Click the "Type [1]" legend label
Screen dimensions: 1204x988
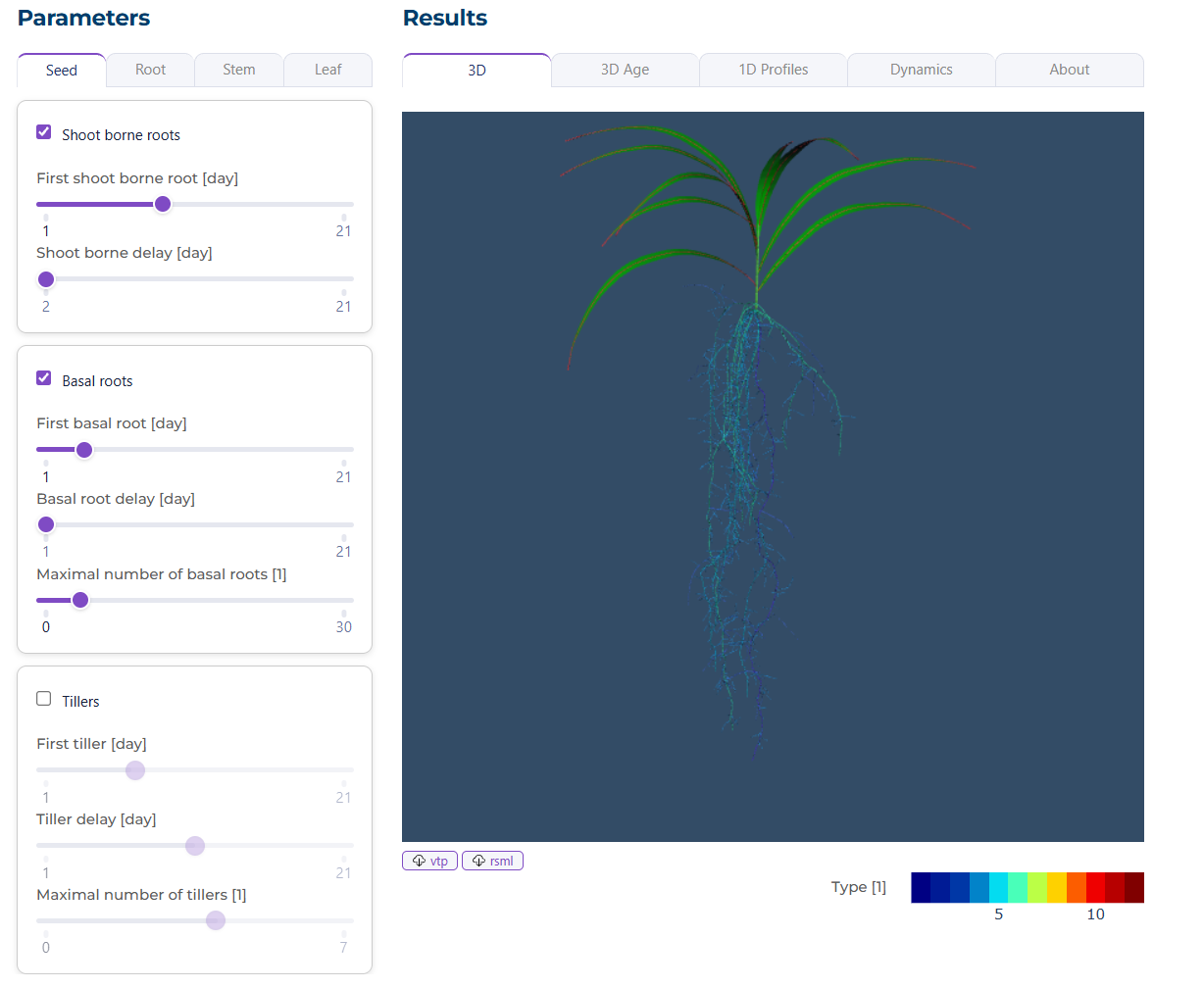coord(859,887)
